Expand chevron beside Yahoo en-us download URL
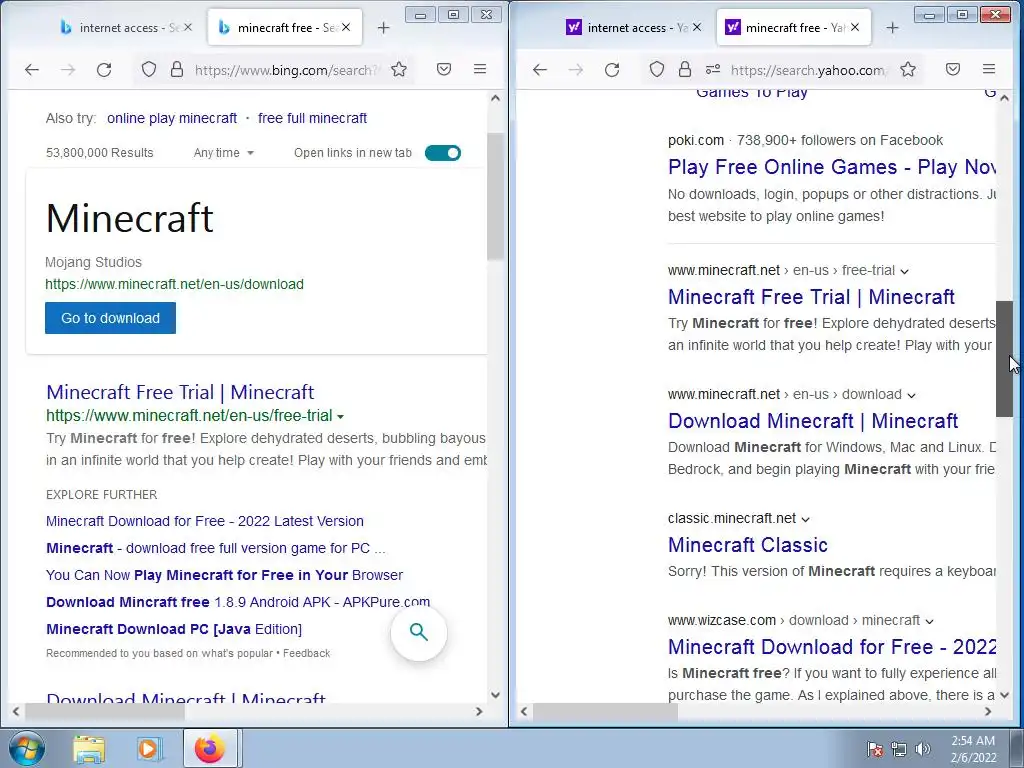 point(912,395)
